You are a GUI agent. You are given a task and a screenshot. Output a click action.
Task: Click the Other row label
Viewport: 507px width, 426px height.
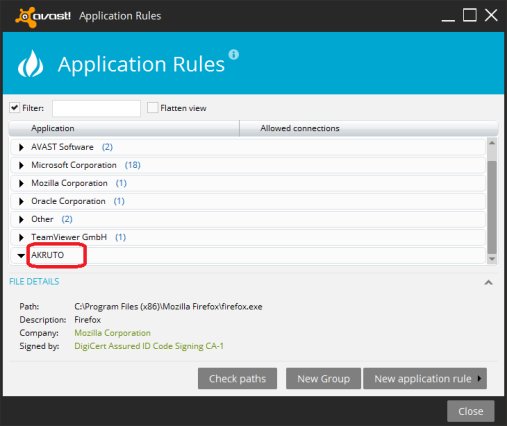click(42, 219)
